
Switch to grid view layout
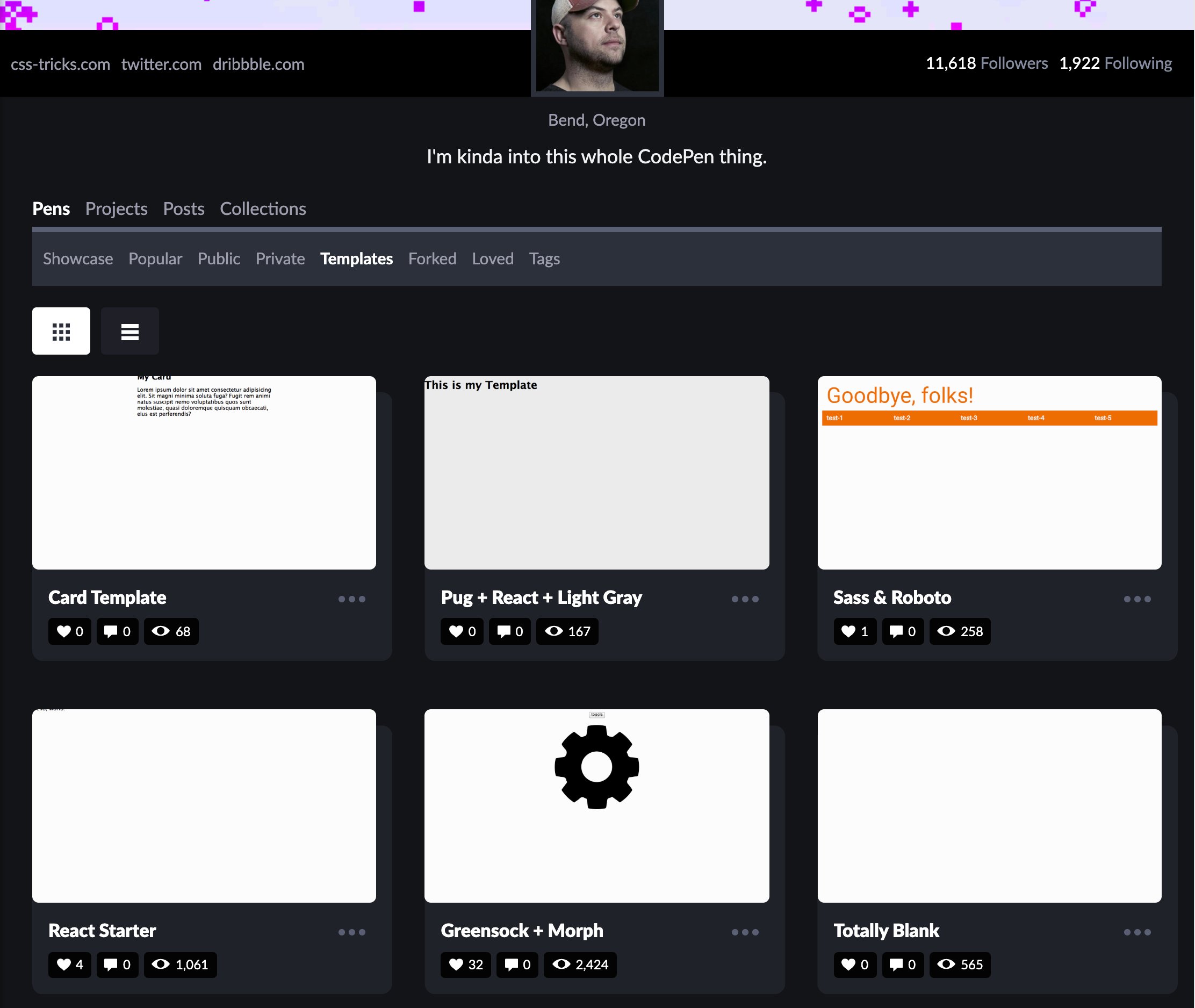[61, 331]
